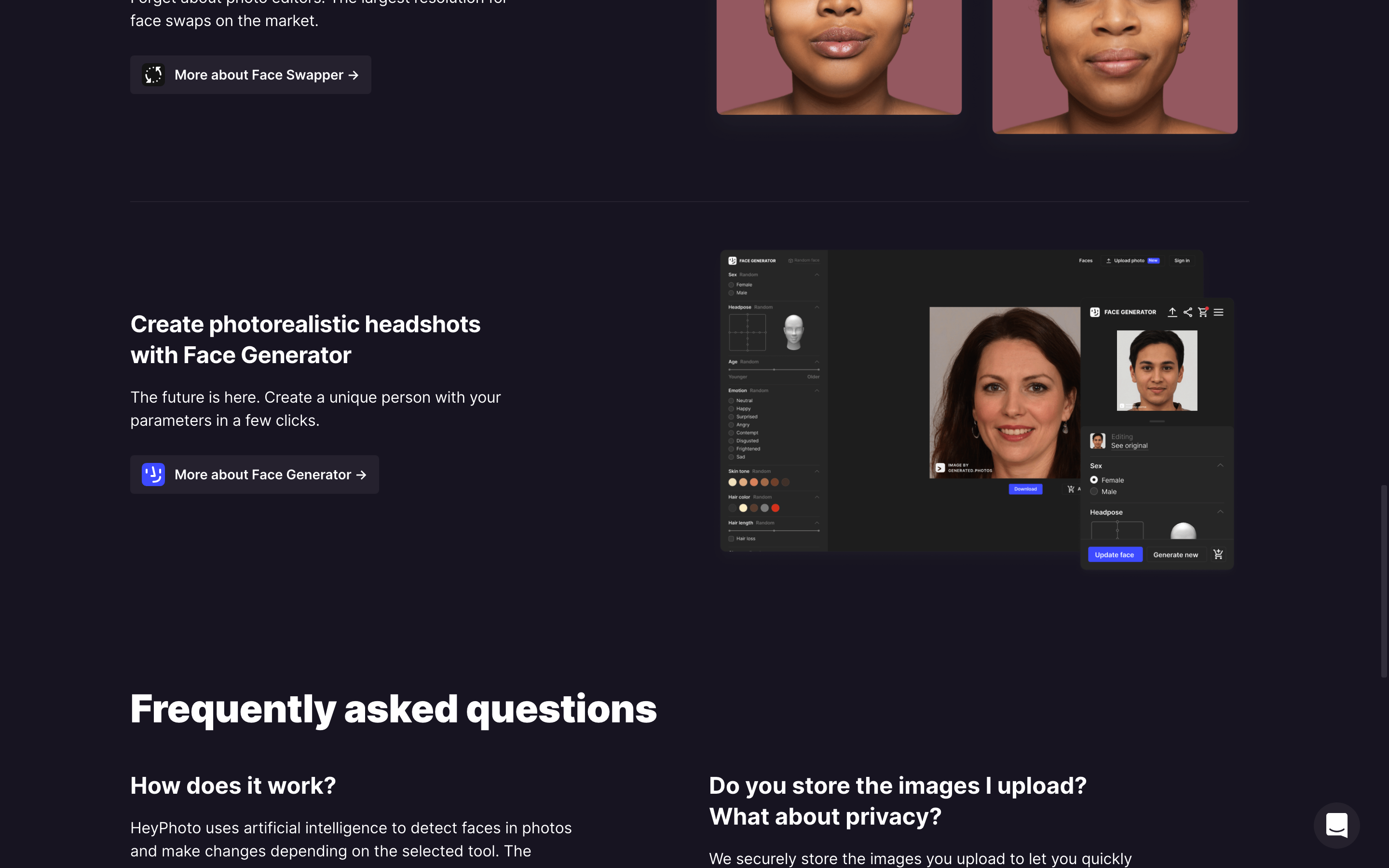Pick the gray hair color swatch
The height and width of the screenshot is (868, 1389).
coord(764,508)
